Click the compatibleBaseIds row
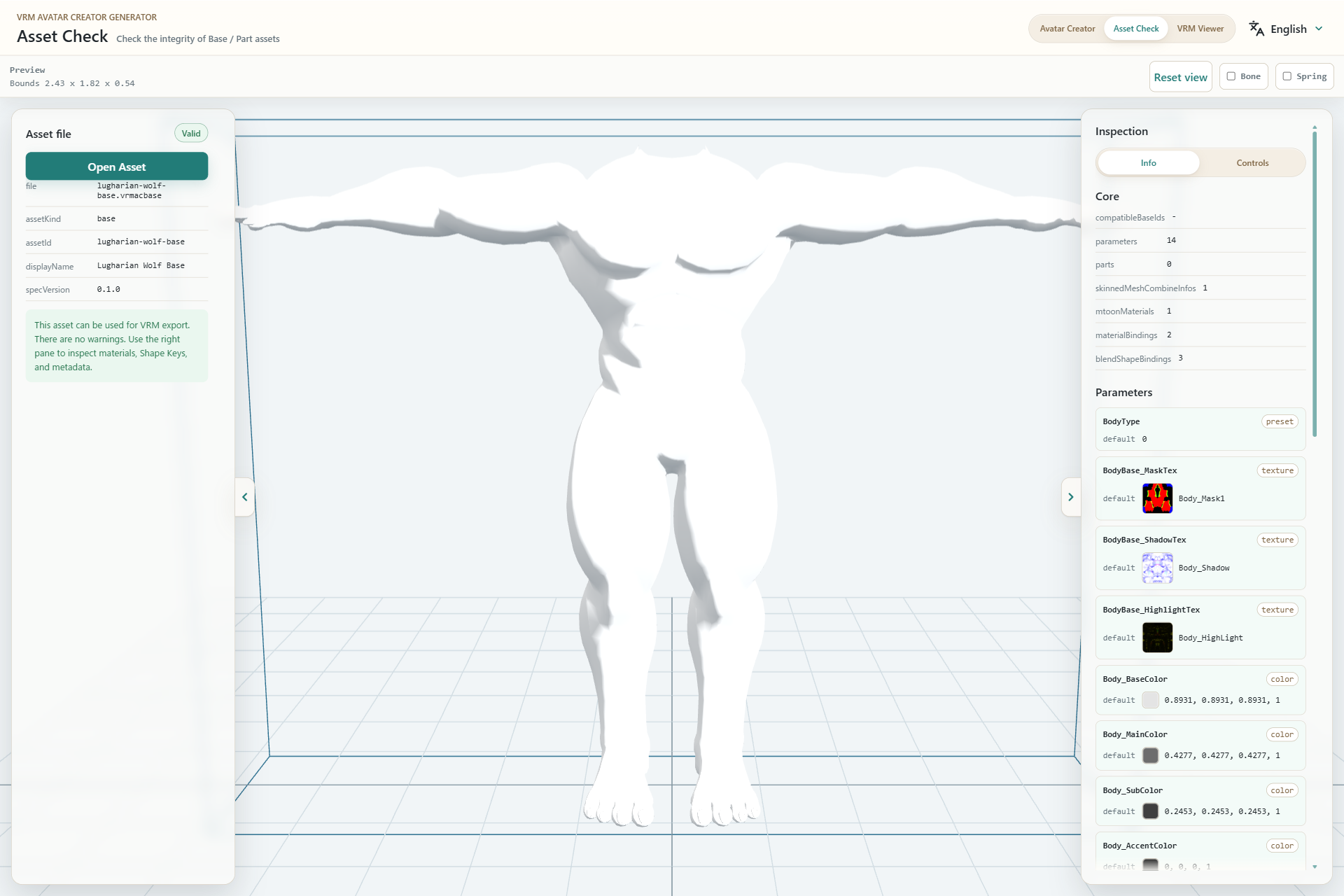Image resolution: width=1344 pixels, height=896 pixels. [1200, 217]
